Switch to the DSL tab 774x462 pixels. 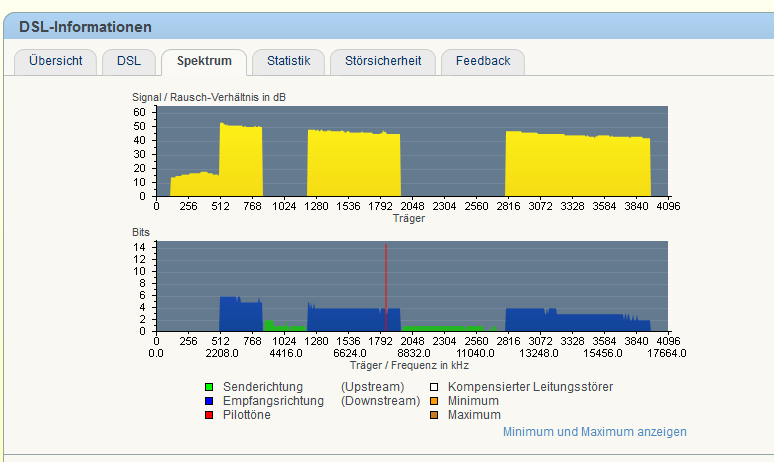pos(129,61)
